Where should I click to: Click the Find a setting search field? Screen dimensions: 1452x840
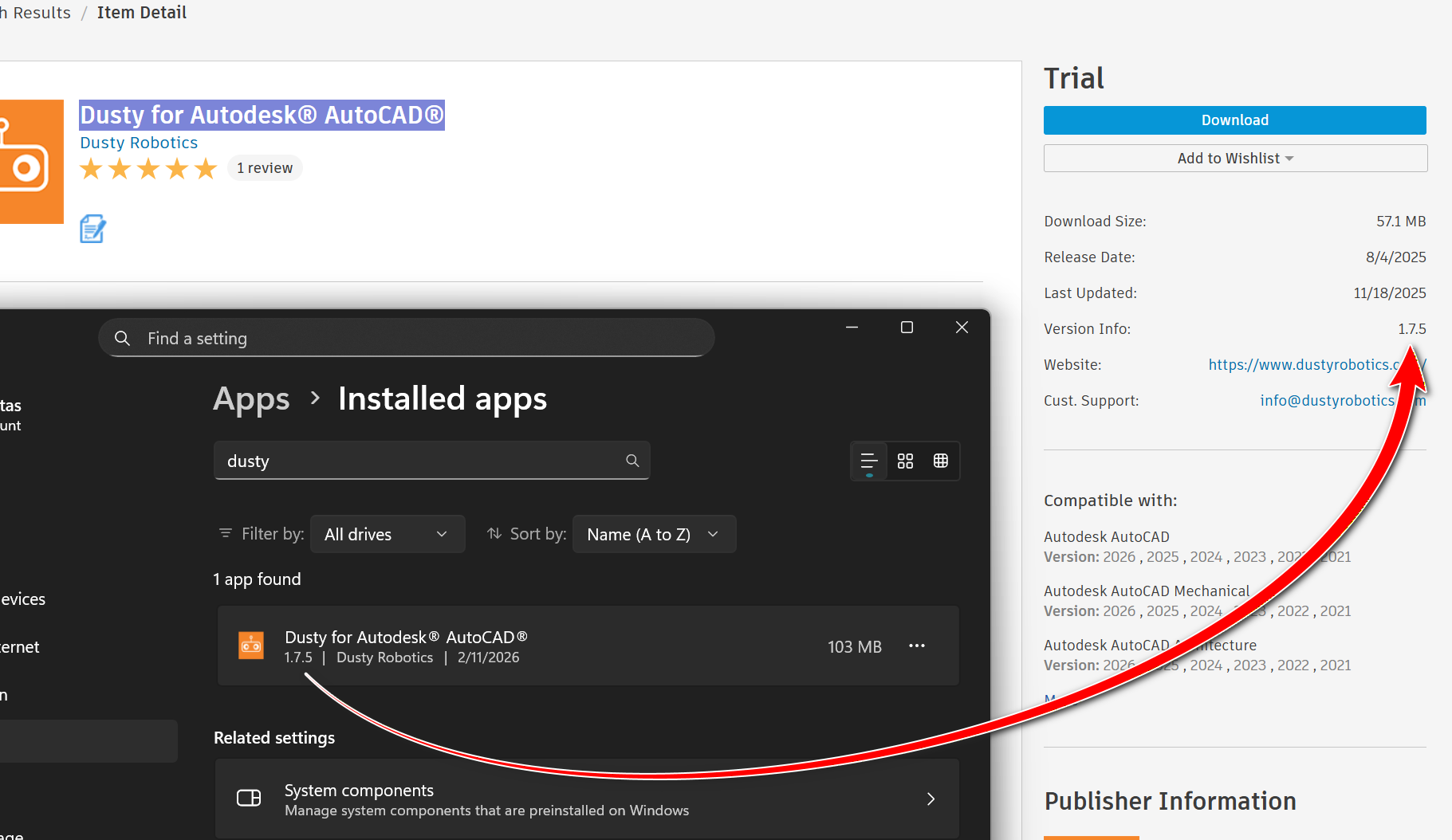(x=407, y=338)
